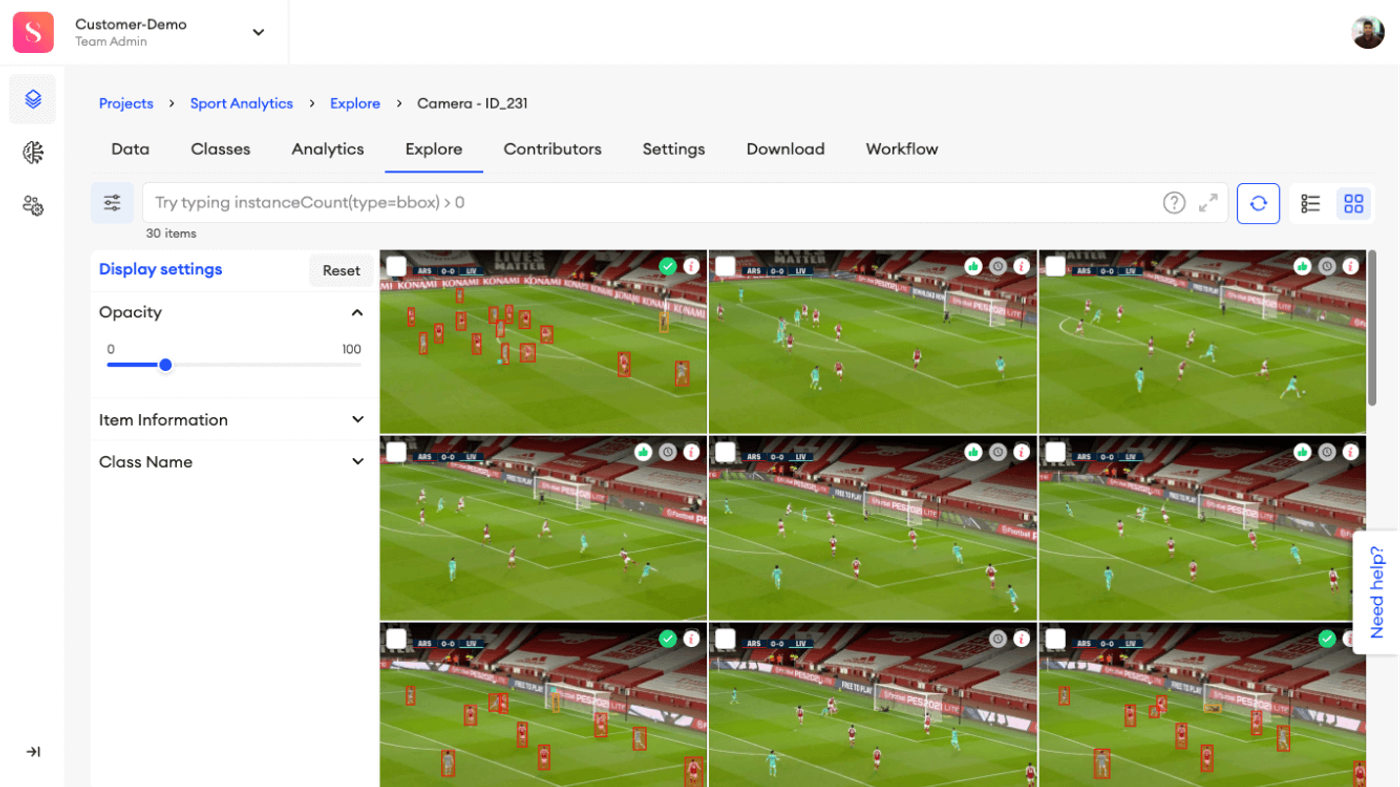Switch to grid view layout
This screenshot has height=787, width=1400.
tap(1353, 204)
